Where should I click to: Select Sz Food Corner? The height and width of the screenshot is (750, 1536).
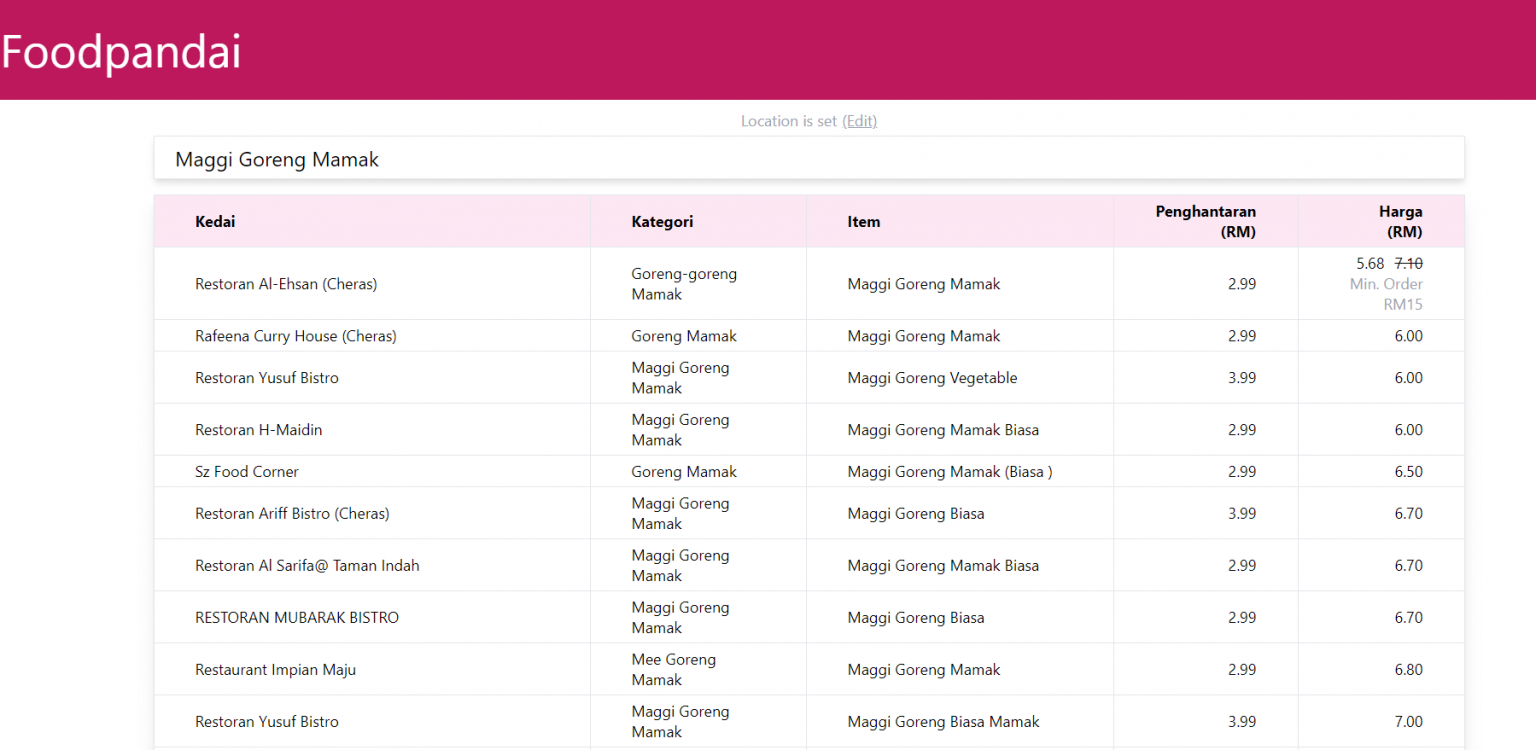point(247,471)
